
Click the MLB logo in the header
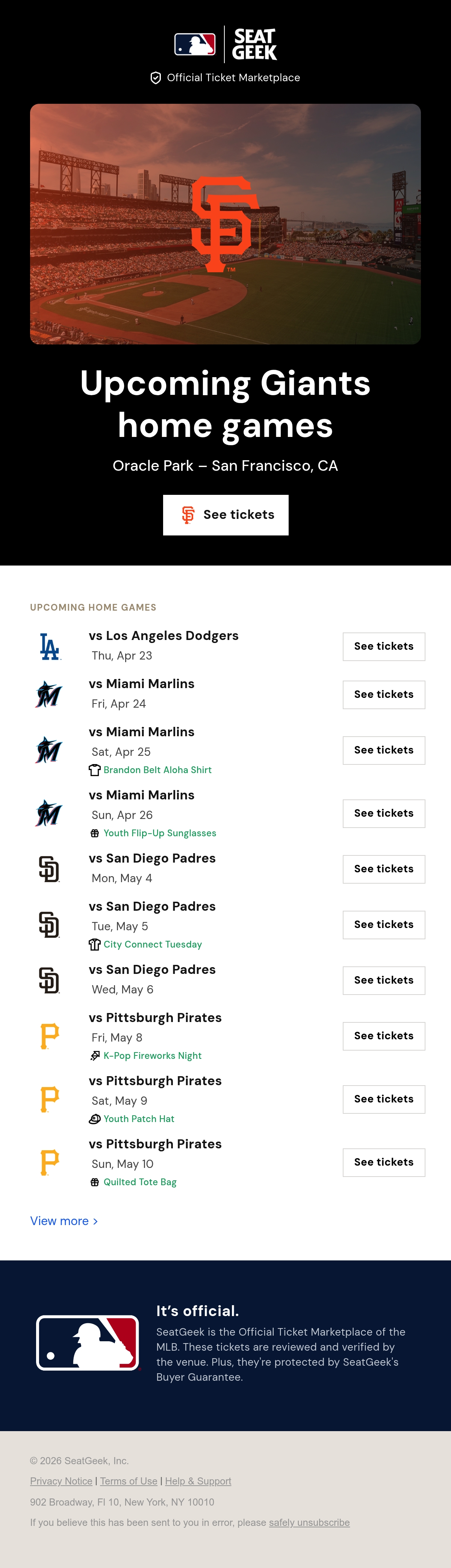[x=195, y=44]
